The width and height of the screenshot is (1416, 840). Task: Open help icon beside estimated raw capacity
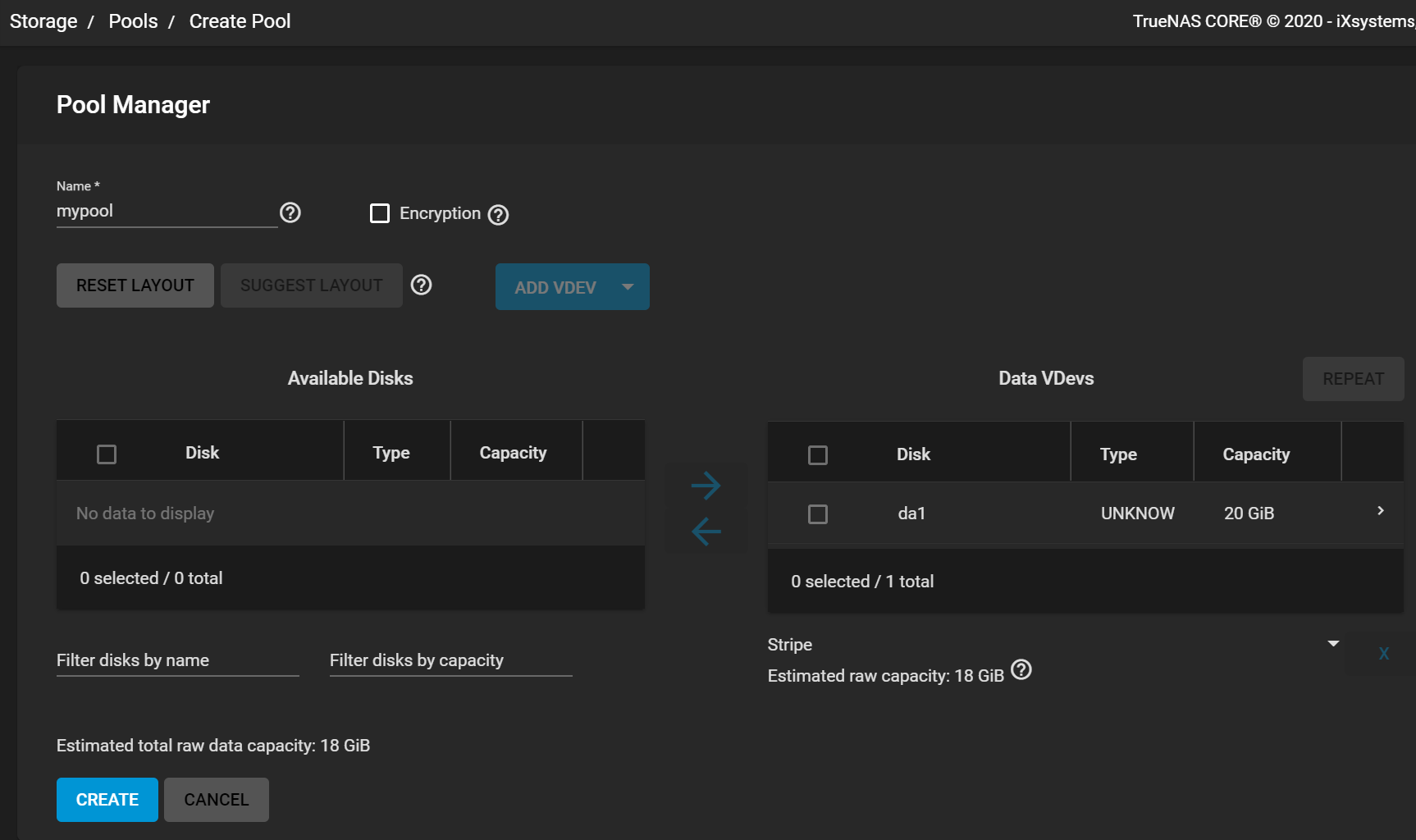(1021, 670)
